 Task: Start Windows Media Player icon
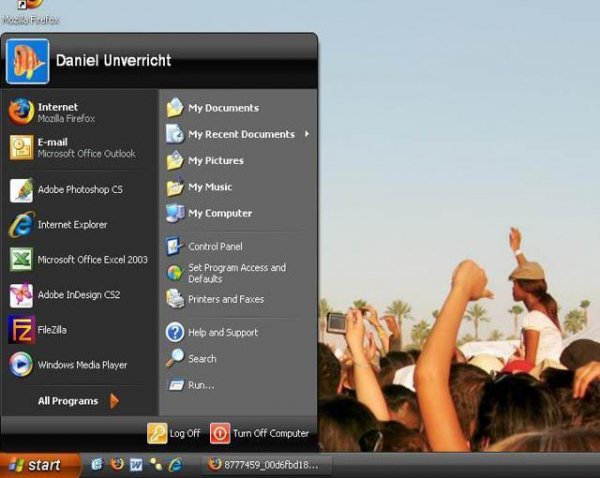point(21,365)
